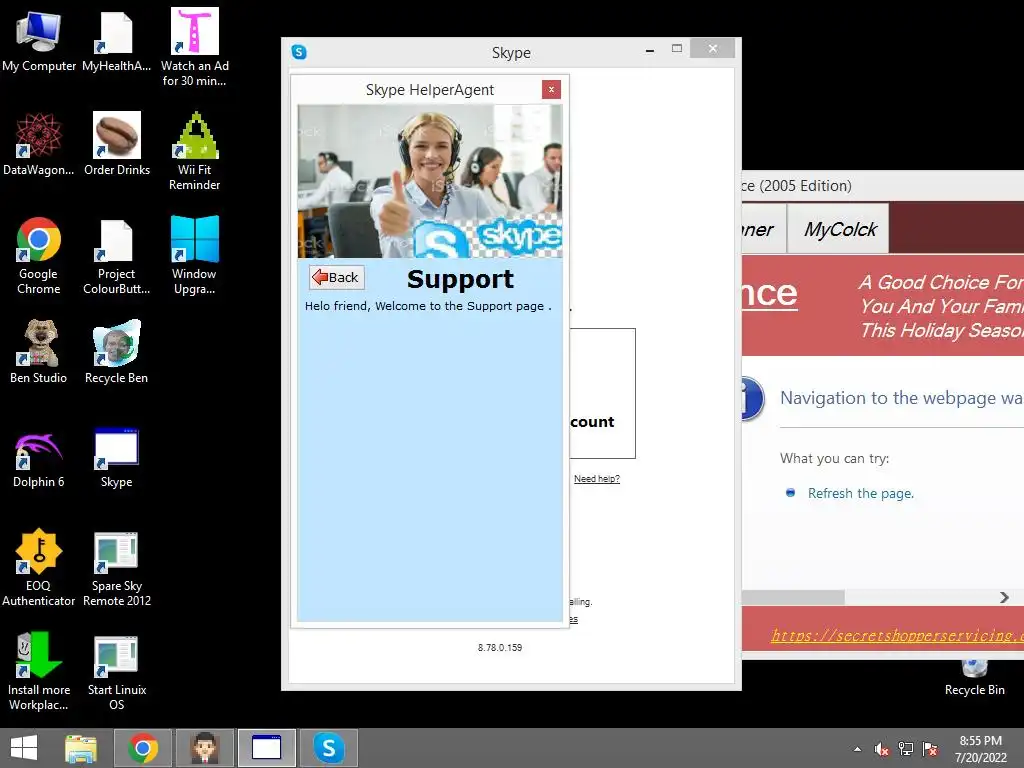Open Start Linuix OS desktop shortcut
Image resolution: width=1024 pixels, height=768 pixels.
pyautogui.click(x=116, y=671)
